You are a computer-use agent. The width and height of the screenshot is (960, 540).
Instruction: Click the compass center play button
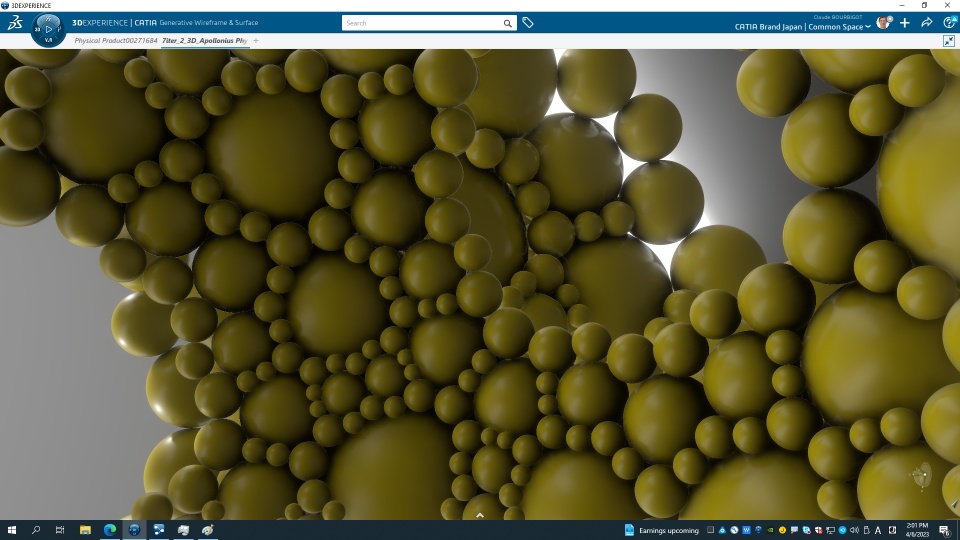click(49, 29)
